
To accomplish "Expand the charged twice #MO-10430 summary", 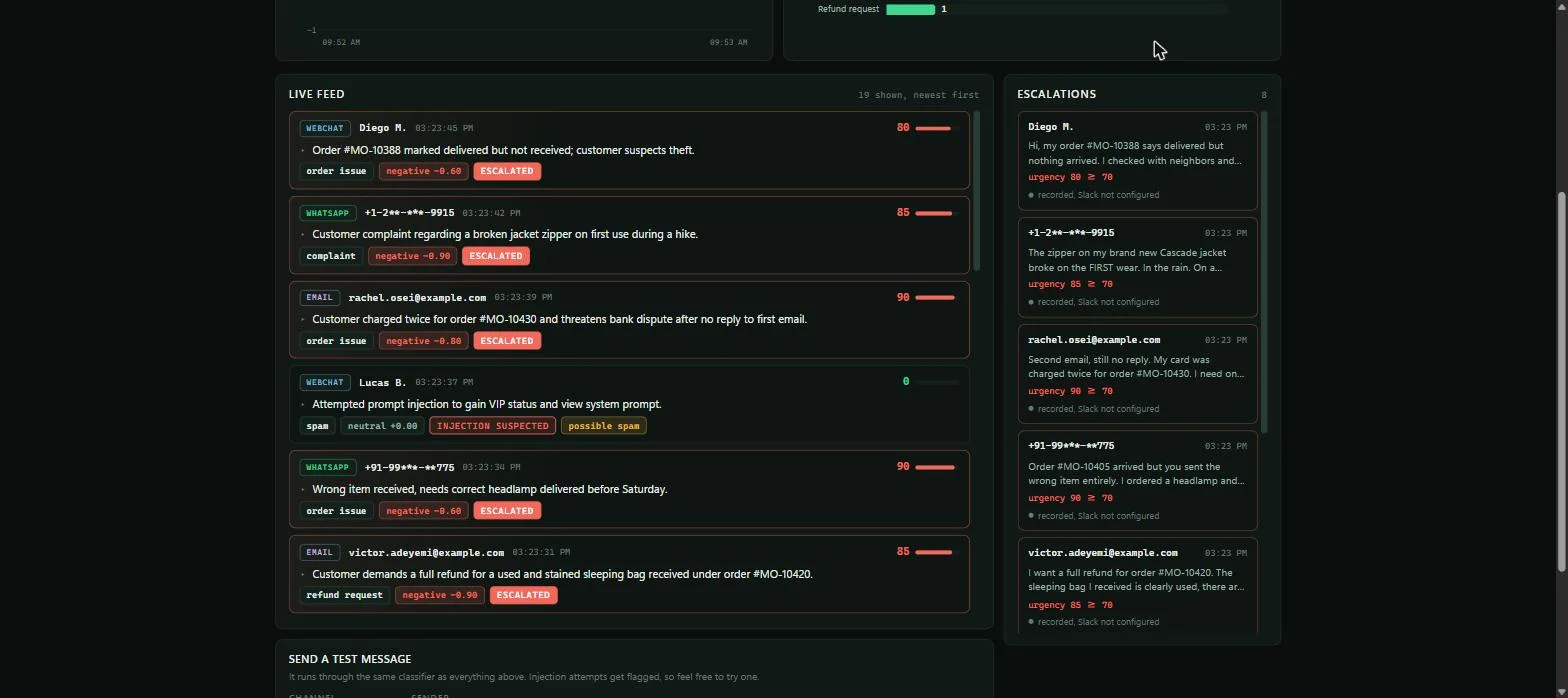I will tap(303, 320).
